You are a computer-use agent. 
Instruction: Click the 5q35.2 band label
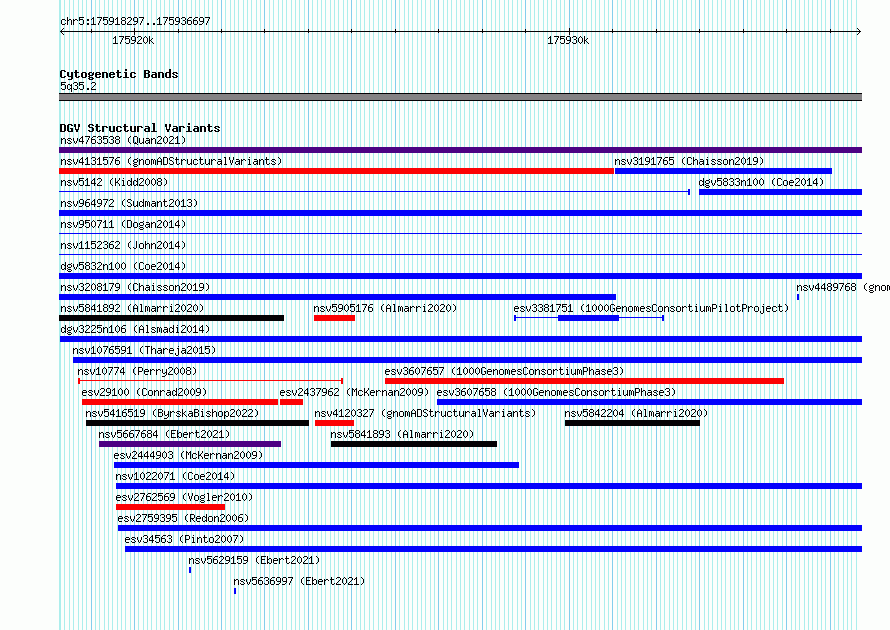pos(78,86)
